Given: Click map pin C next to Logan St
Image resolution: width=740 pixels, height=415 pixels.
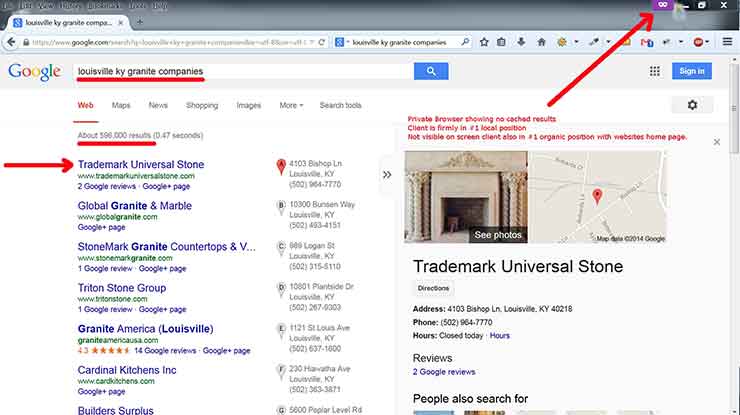Looking at the screenshot, I should (281, 248).
